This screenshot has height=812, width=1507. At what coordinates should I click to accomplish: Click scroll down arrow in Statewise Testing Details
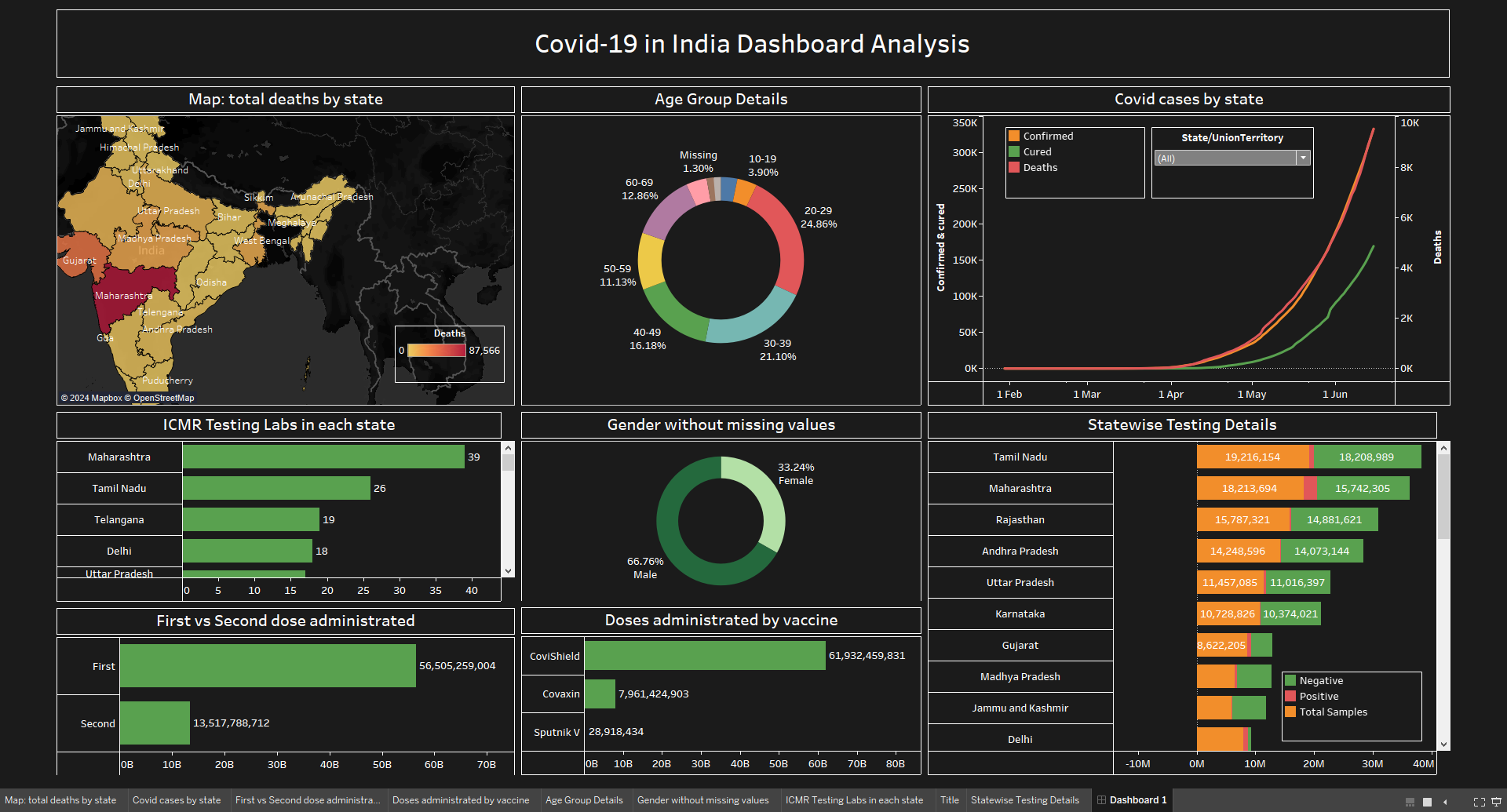[x=1443, y=744]
